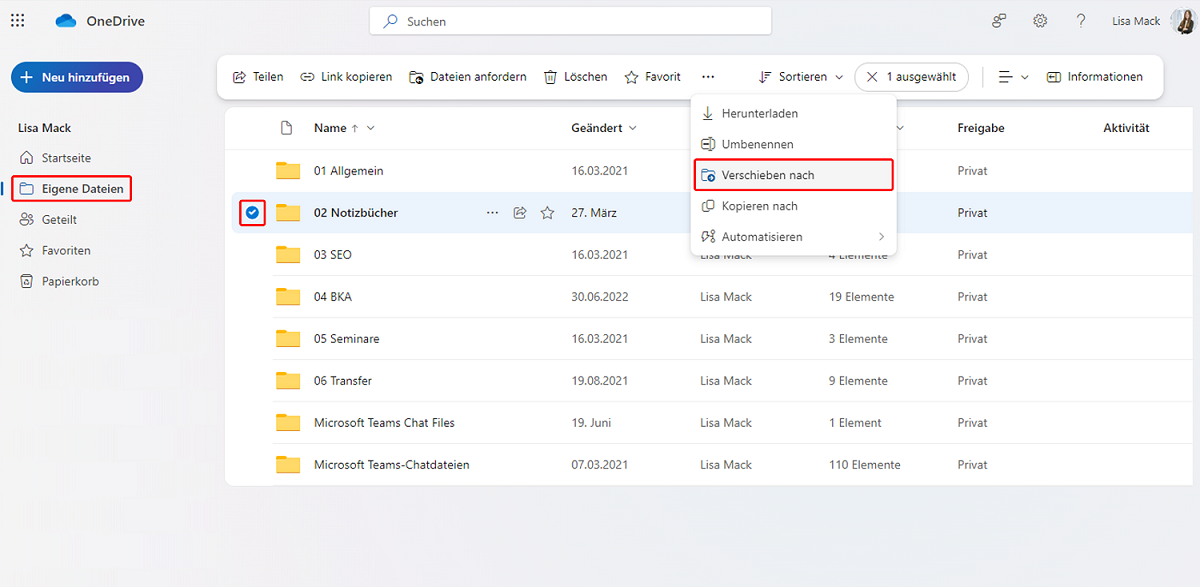Open the 05 Seminare folder icon
The width and height of the screenshot is (1200, 587).
[288, 339]
